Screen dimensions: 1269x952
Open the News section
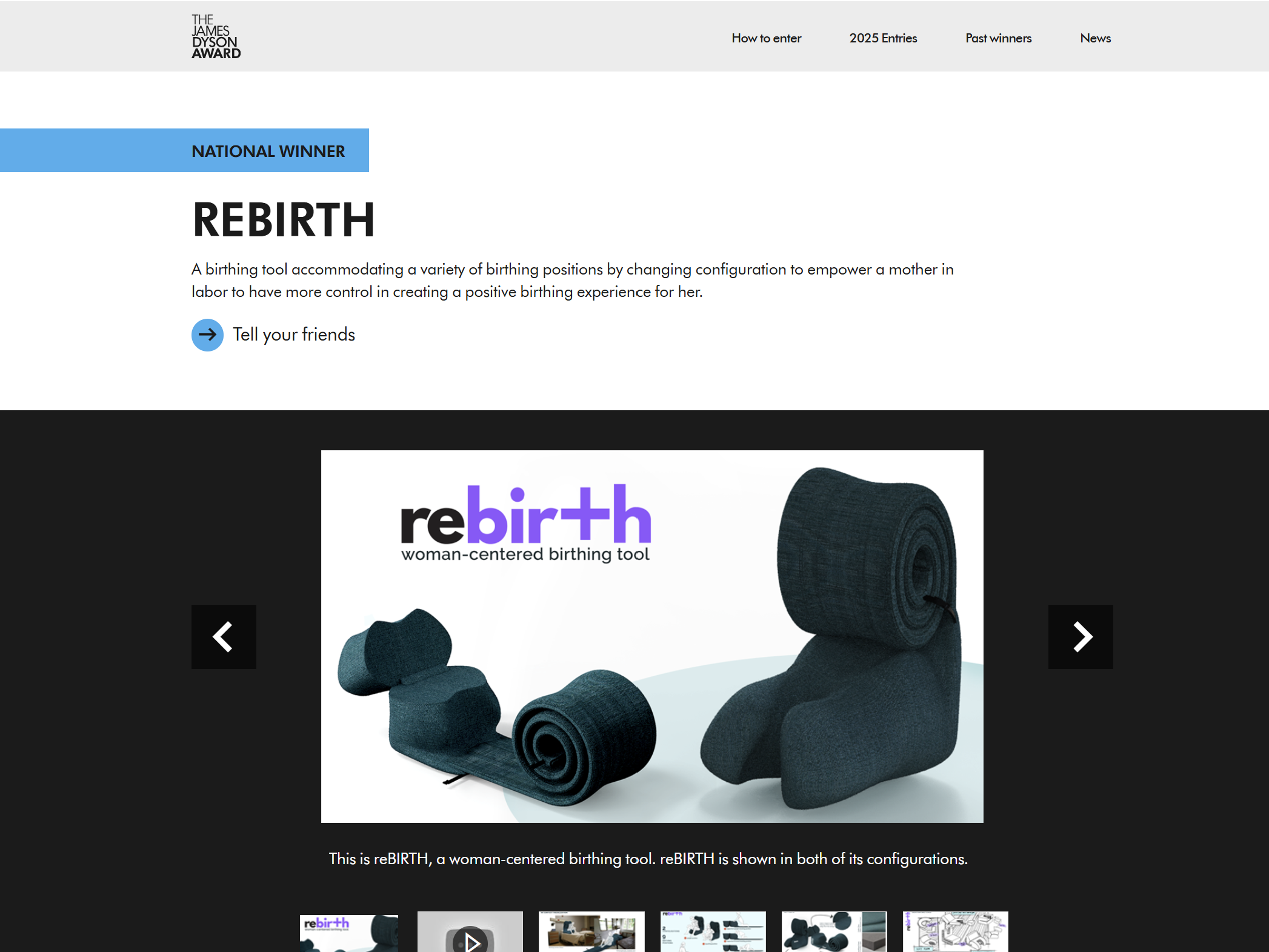1095,38
